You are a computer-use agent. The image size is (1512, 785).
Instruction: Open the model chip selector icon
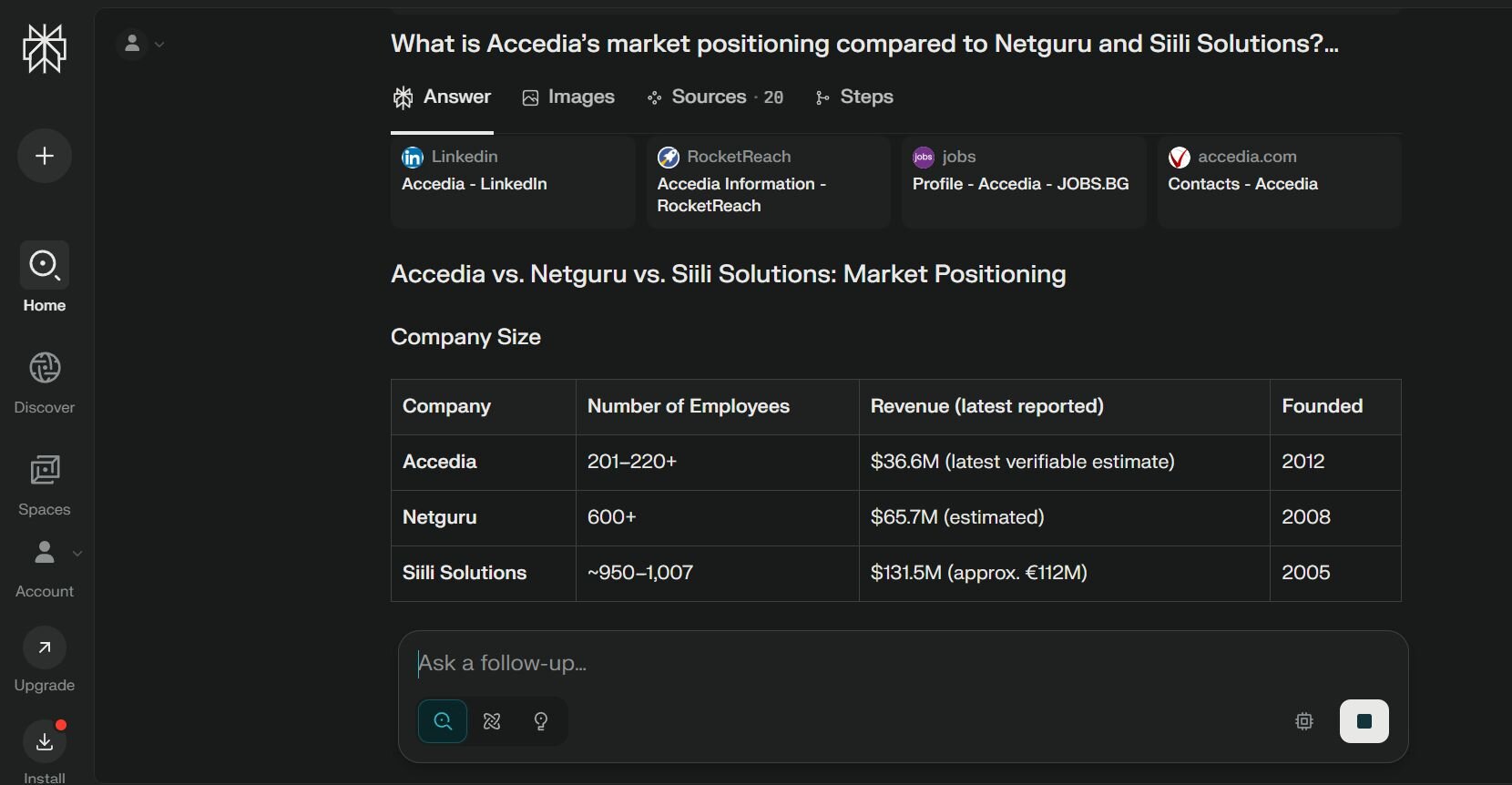coord(1304,721)
